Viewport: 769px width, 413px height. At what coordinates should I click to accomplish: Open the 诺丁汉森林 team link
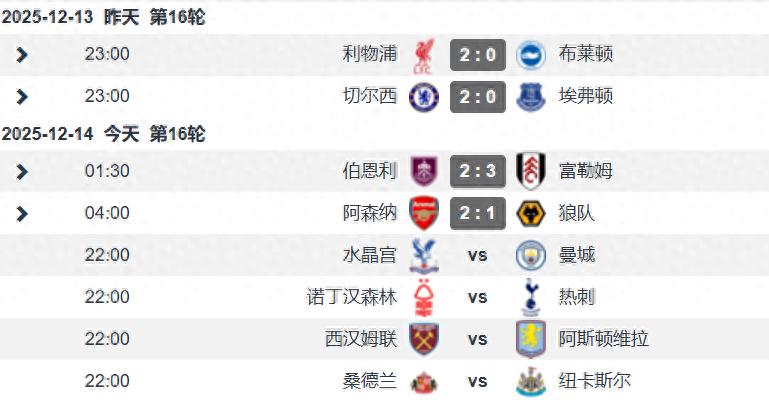(x=352, y=297)
